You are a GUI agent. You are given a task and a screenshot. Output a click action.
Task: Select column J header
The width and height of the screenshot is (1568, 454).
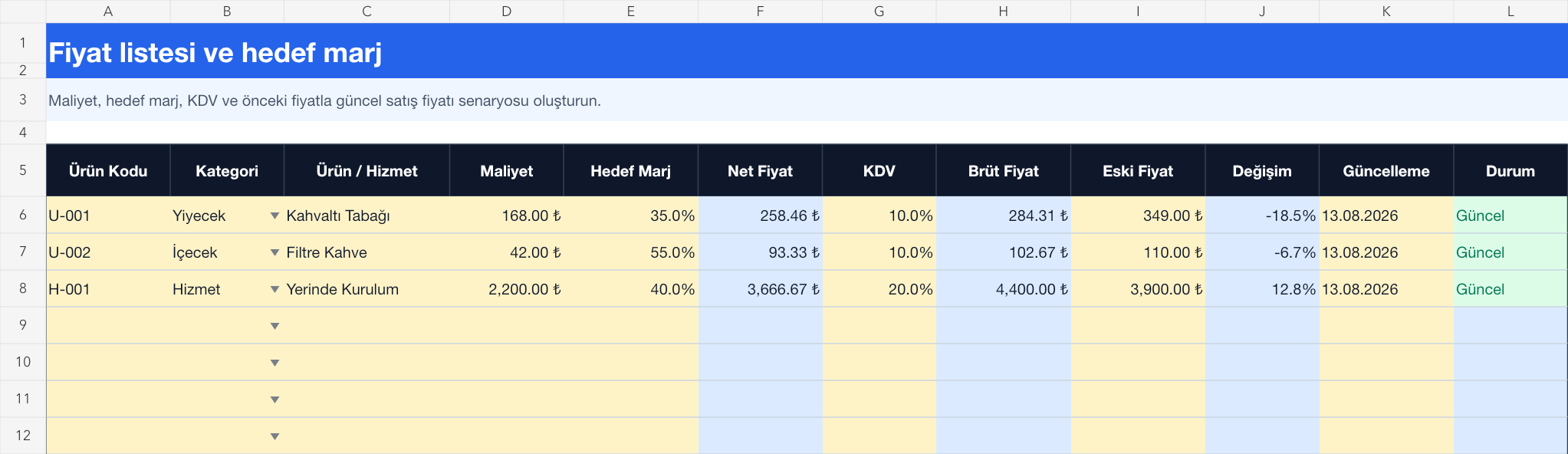pos(1262,12)
